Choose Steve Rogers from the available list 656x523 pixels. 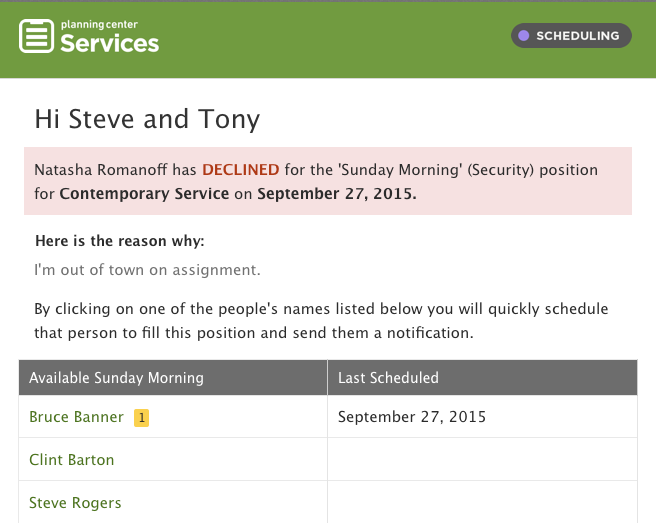pos(75,503)
